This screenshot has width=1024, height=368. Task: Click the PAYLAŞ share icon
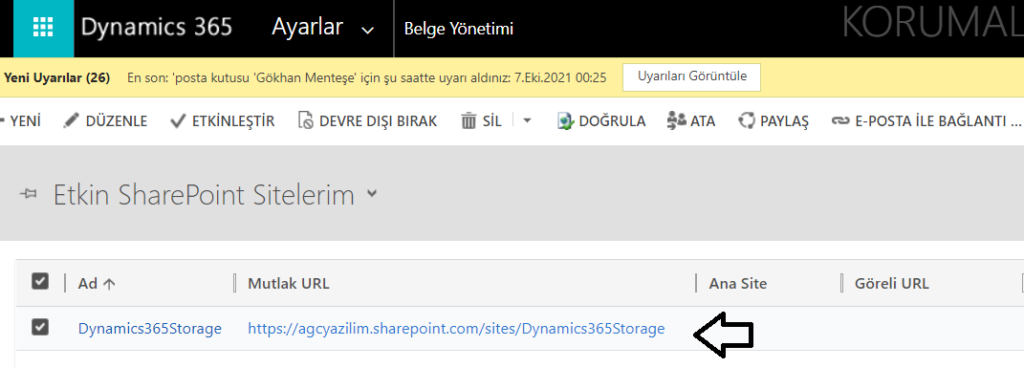click(x=746, y=121)
